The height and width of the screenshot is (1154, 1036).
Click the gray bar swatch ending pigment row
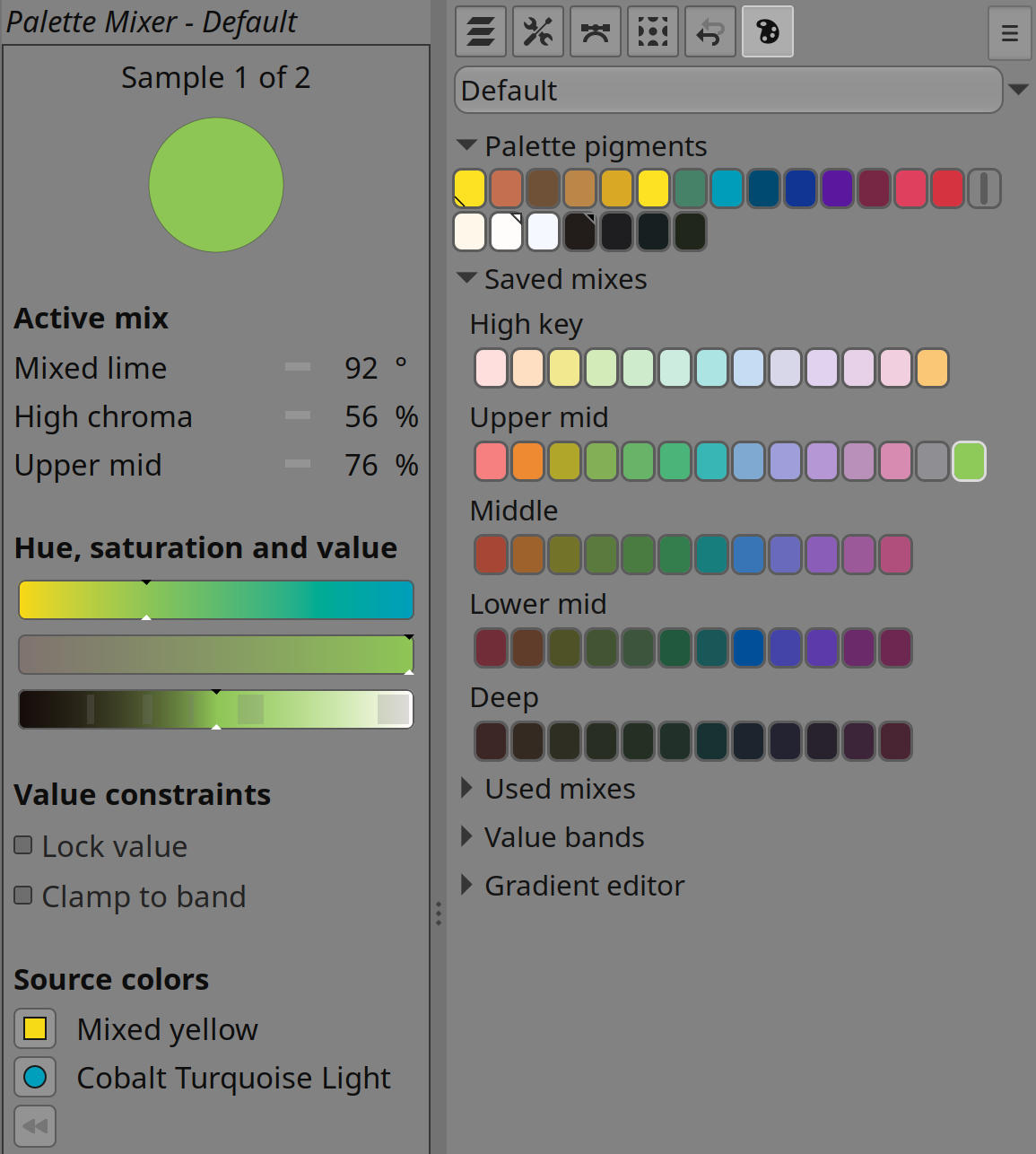984,188
